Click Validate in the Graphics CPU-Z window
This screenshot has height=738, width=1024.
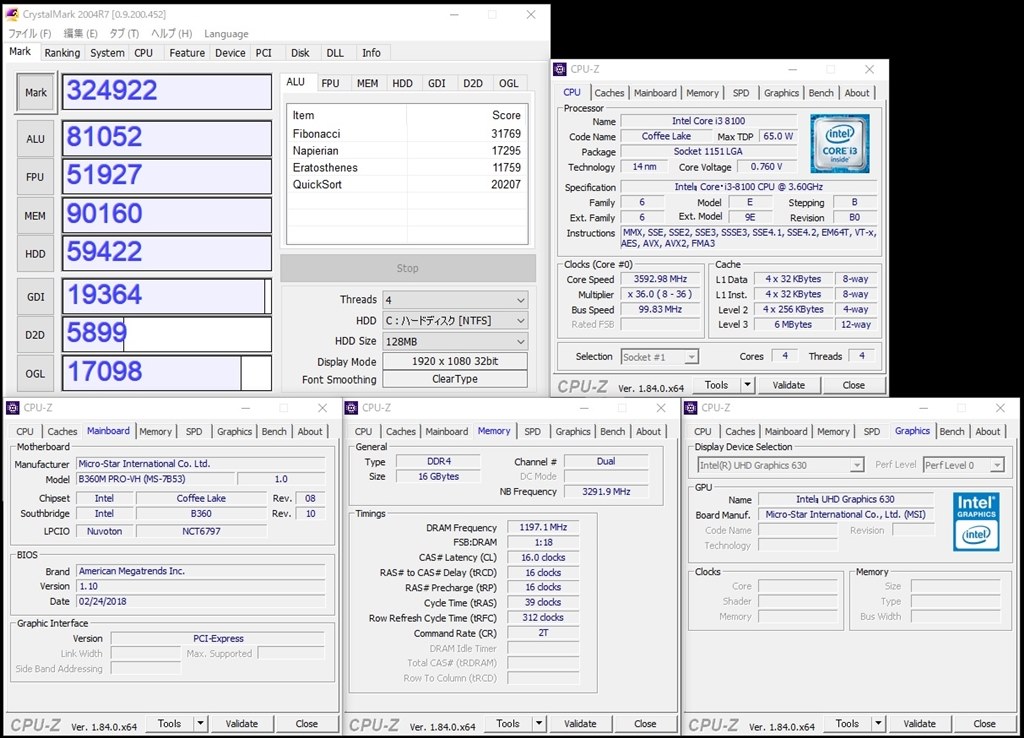point(920,724)
